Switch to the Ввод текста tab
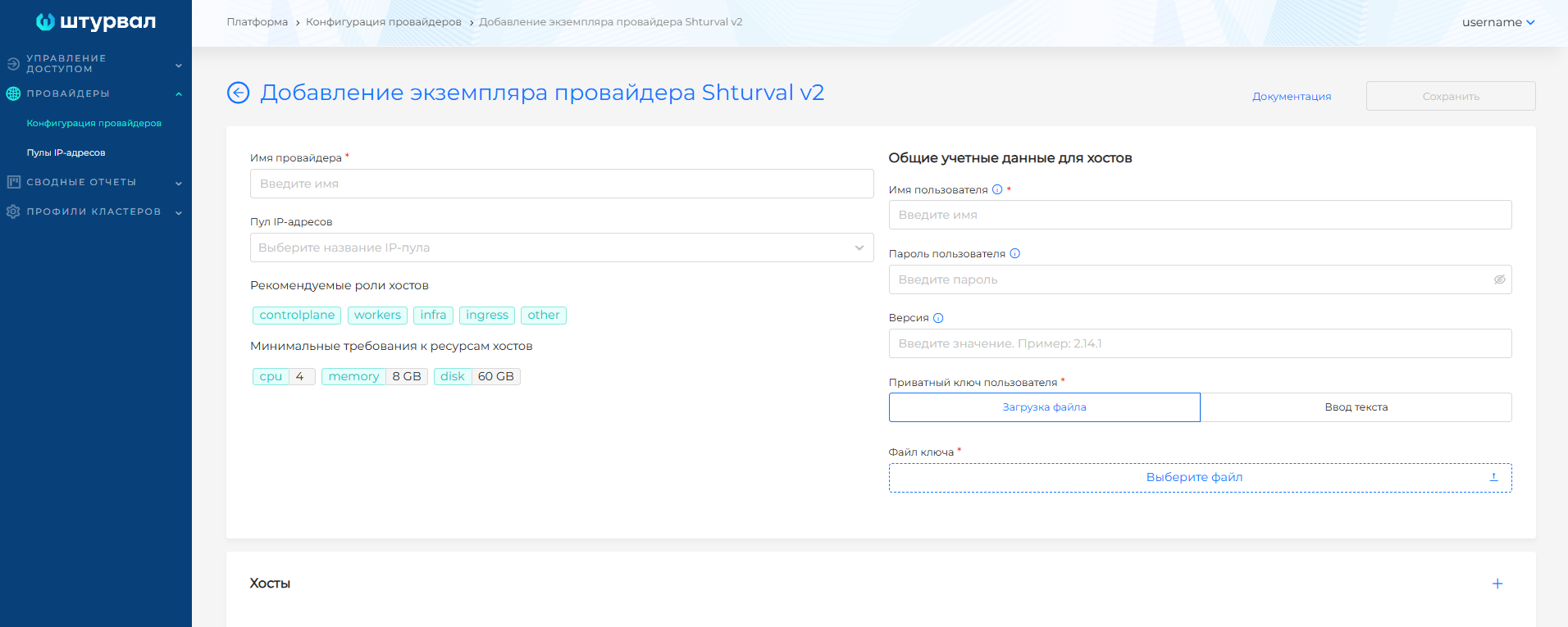The width and height of the screenshot is (1568, 627). click(x=1356, y=407)
